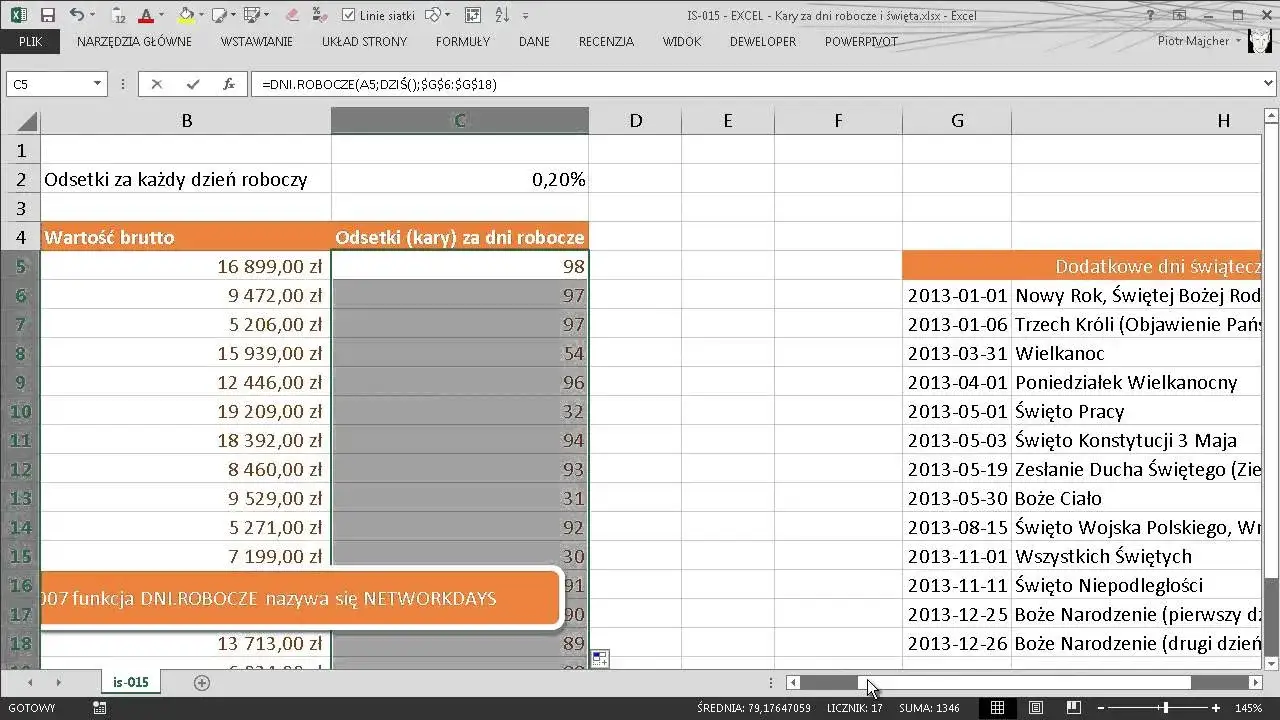The image size is (1280, 720).
Task: Expand the Name Box dropdown showing C5
Action: pos(97,84)
